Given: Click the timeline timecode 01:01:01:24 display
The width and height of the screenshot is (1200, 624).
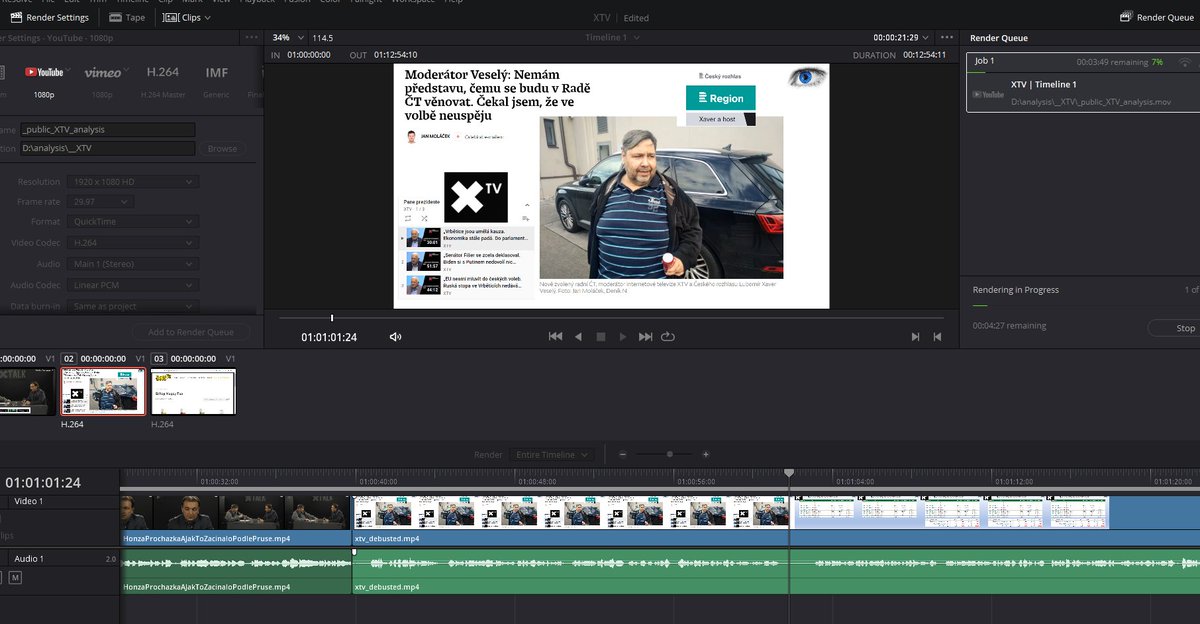Looking at the screenshot, I should pos(42,483).
